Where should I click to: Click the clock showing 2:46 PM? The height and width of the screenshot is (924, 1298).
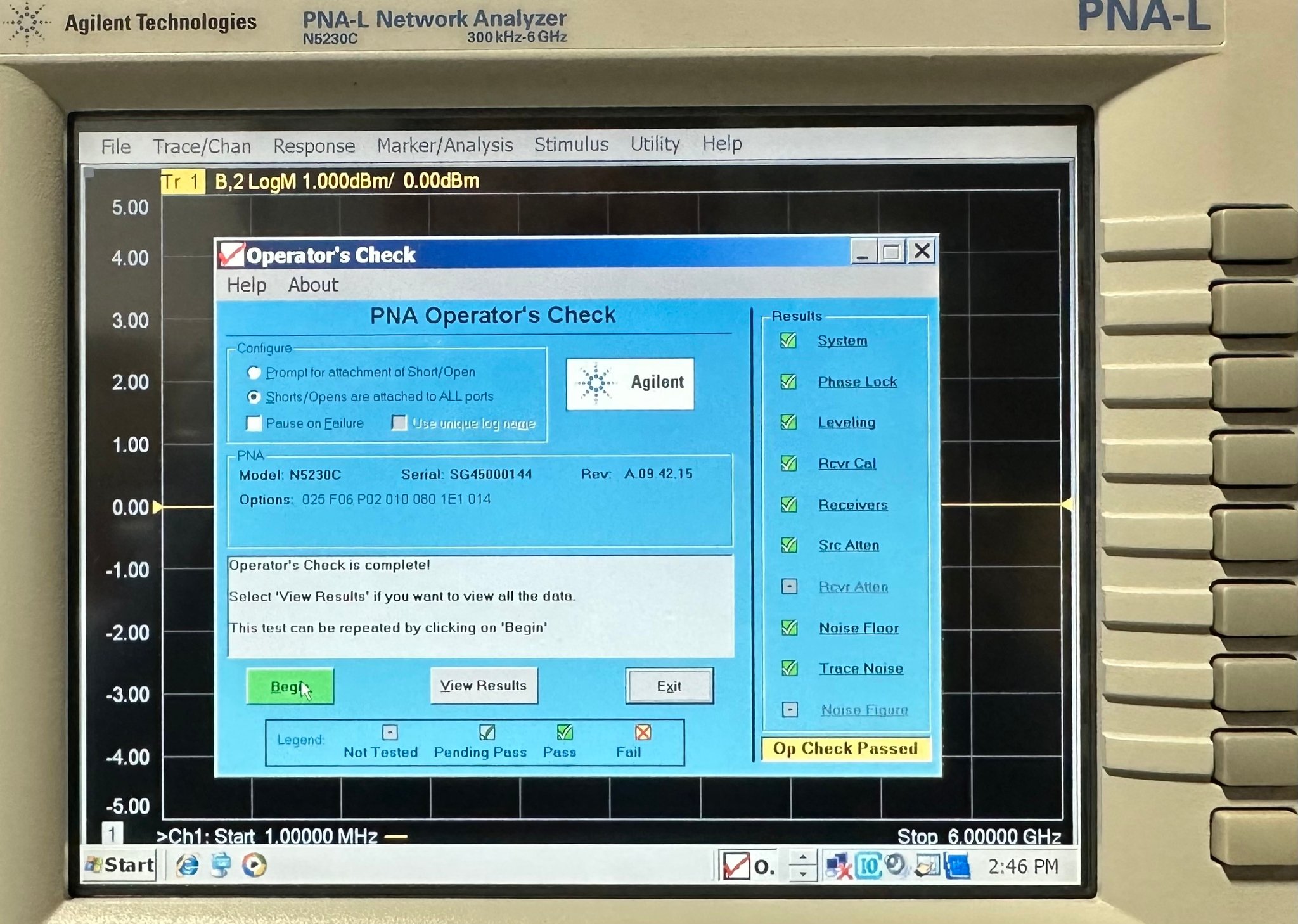pos(1023,866)
